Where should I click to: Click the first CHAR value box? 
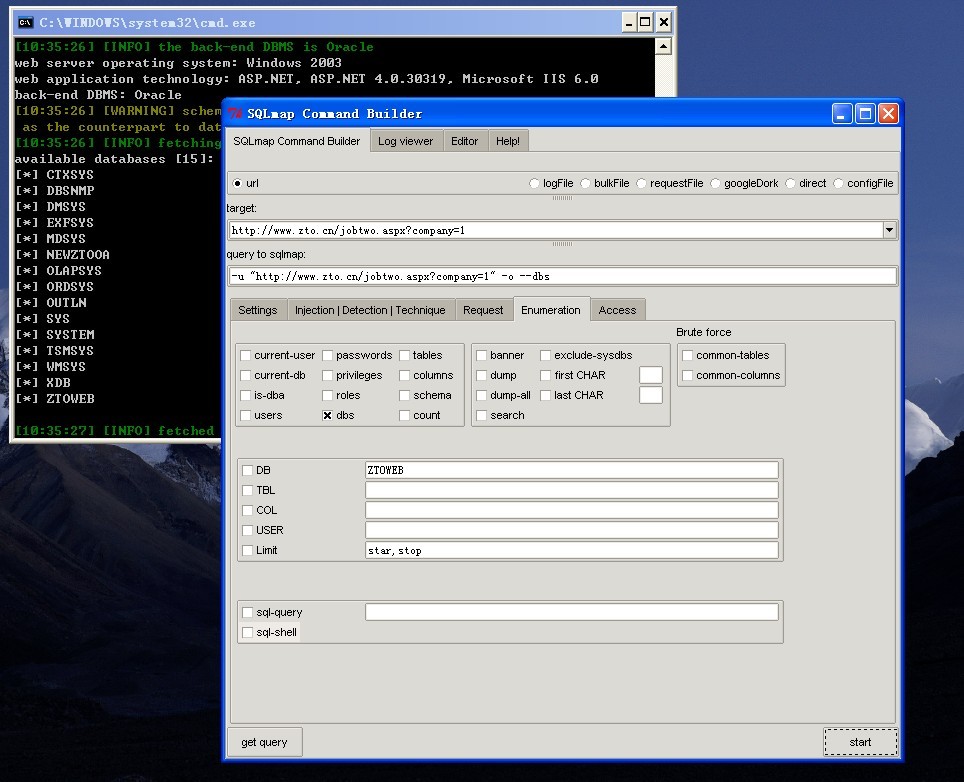[650, 375]
